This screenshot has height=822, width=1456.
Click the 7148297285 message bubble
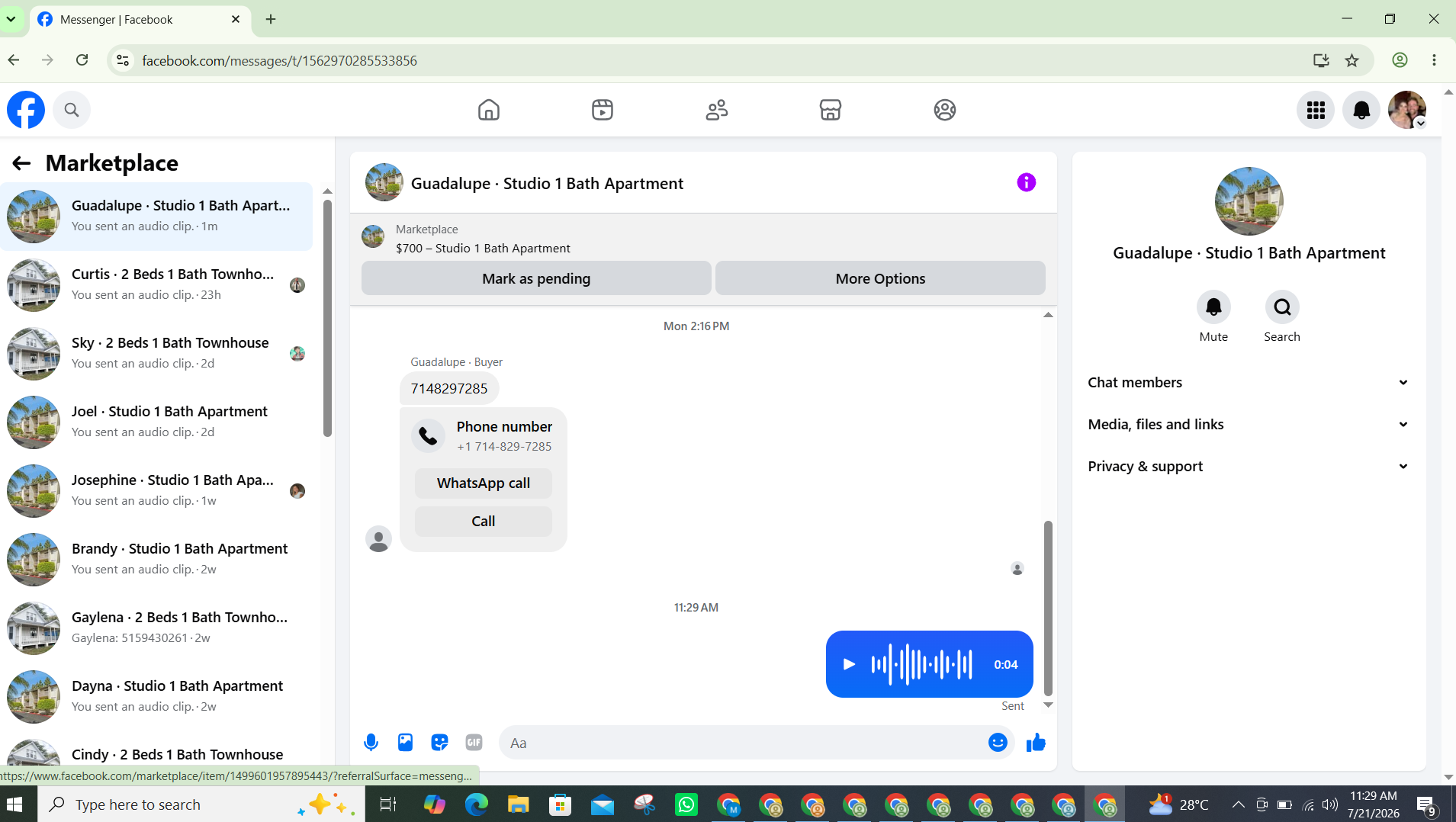[x=449, y=389]
